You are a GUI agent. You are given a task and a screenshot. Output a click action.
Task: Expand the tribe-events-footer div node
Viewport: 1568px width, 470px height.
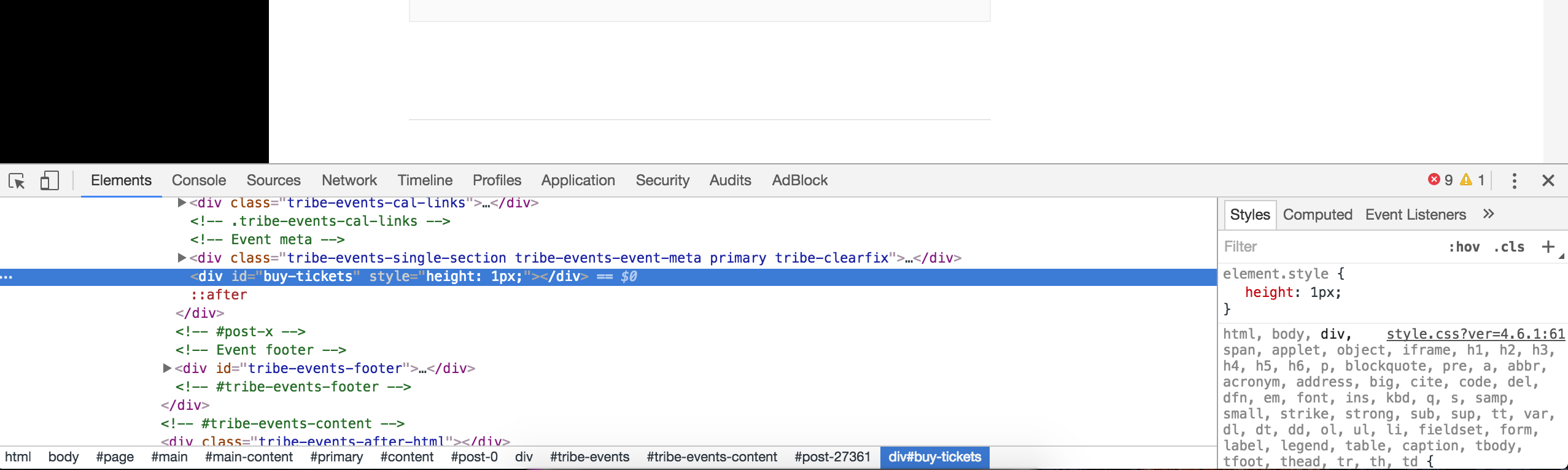click(x=167, y=368)
